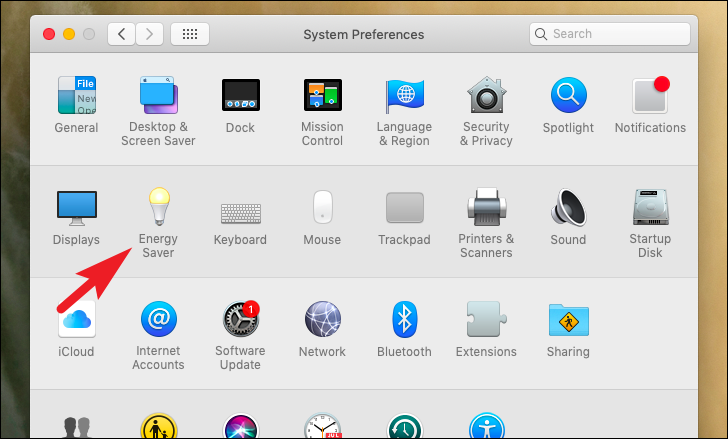Open the General preferences pane
This screenshot has width=728, height=439.
[77, 95]
